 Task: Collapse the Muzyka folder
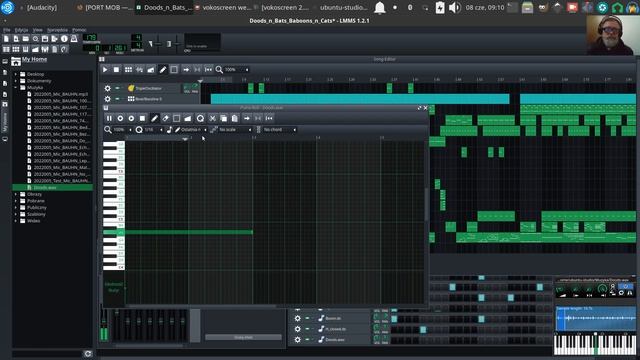16,87
